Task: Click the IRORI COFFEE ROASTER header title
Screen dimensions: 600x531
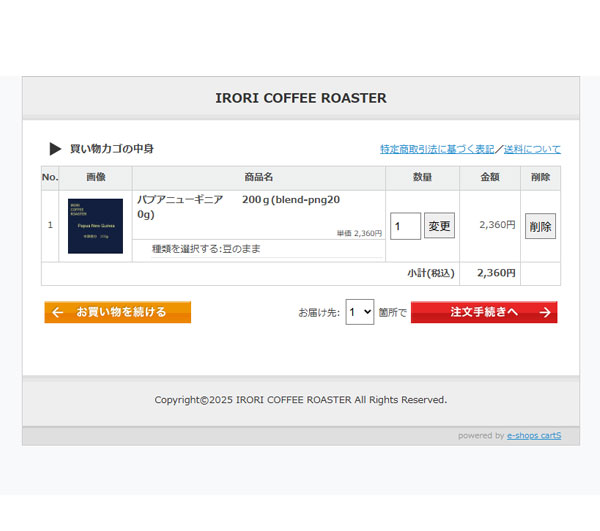Action: click(301, 98)
